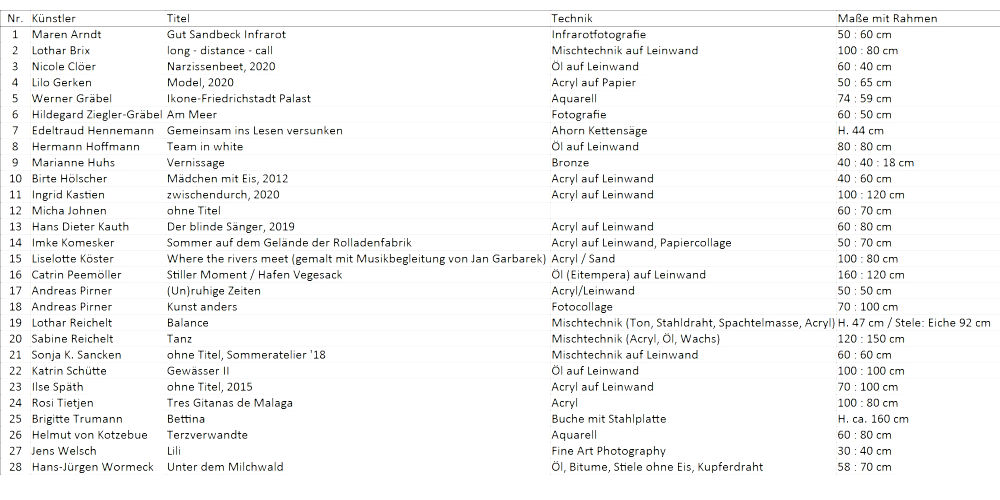
Task: Select the Bronze technique cell
Action: tap(570, 162)
